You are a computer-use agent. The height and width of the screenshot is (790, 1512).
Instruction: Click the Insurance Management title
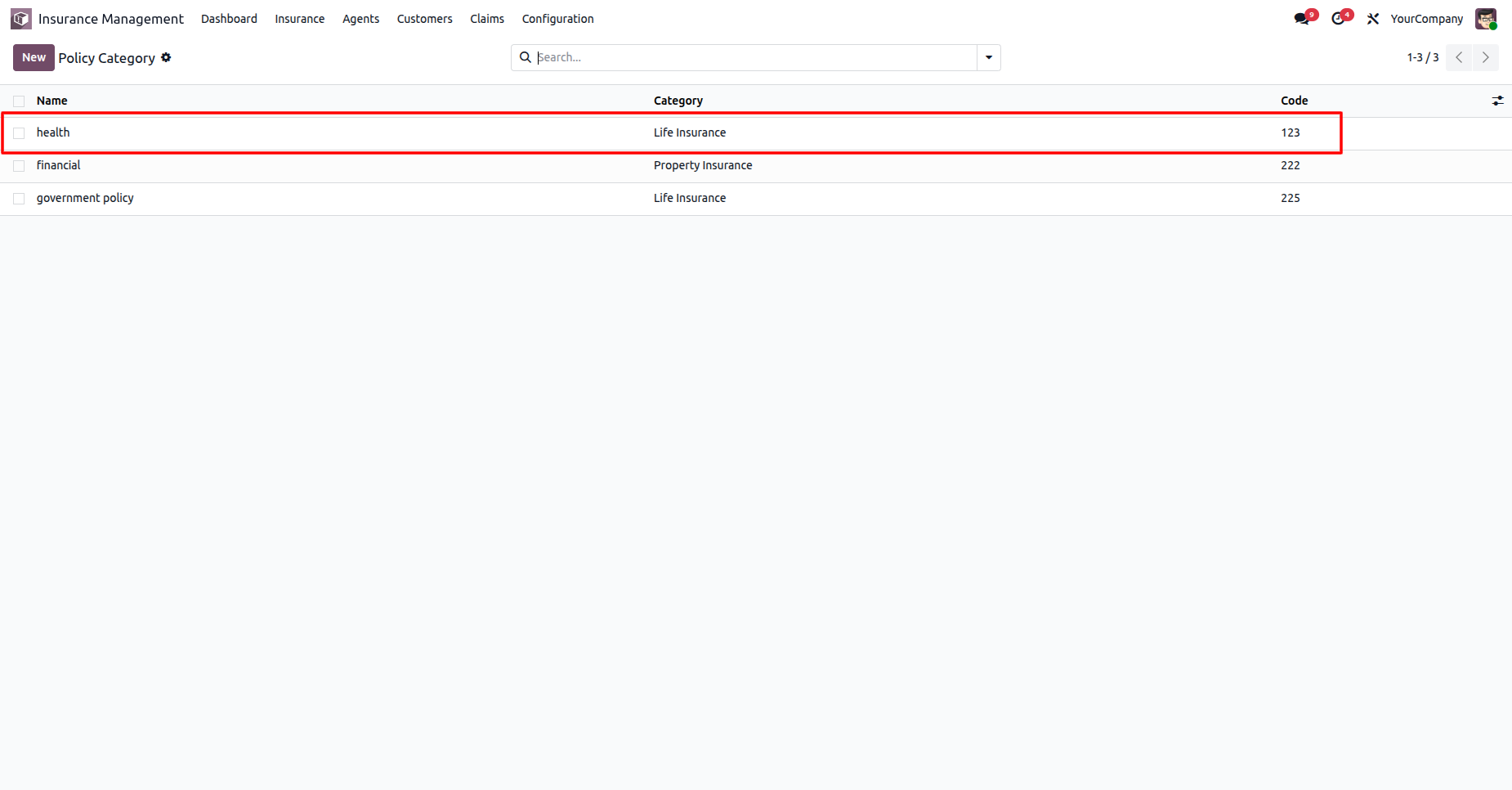point(111,19)
